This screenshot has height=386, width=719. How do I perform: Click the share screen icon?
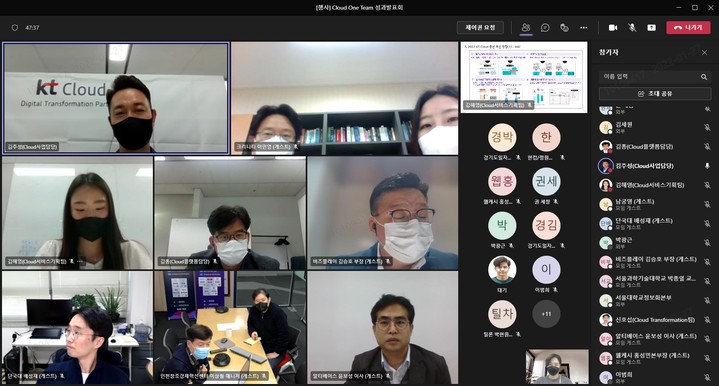click(x=651, y=28)
